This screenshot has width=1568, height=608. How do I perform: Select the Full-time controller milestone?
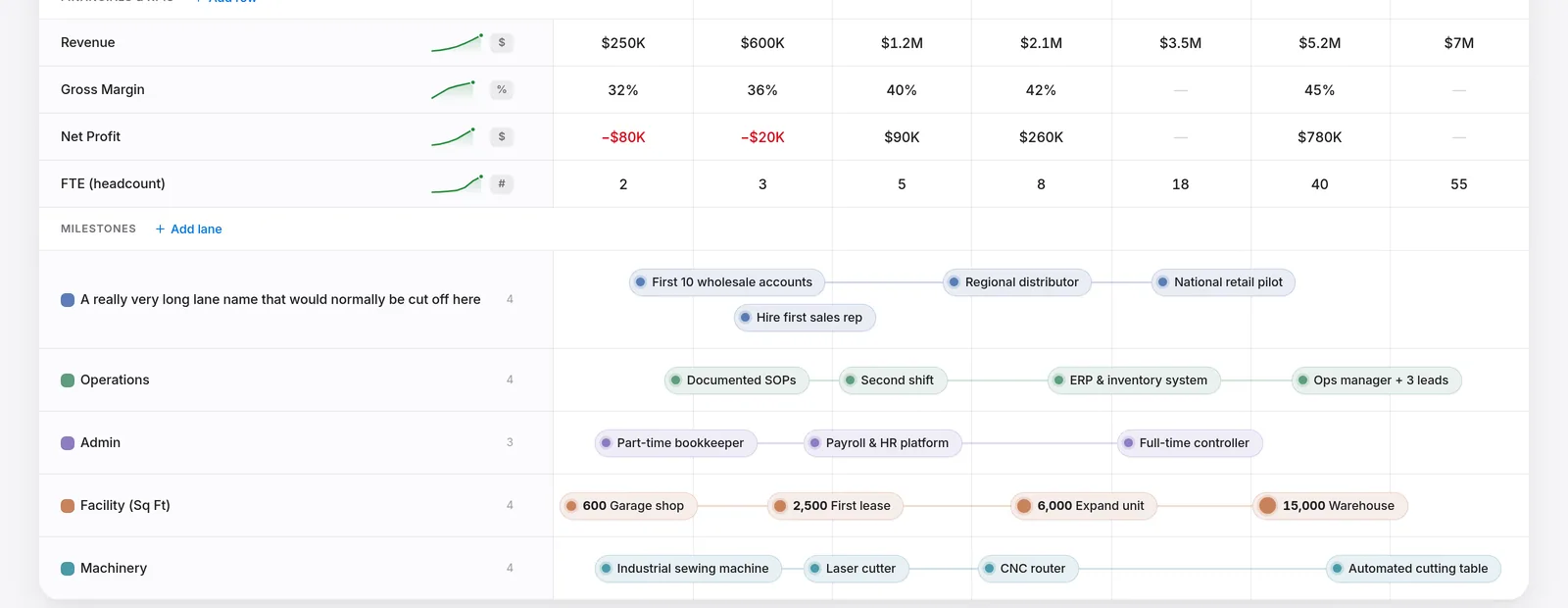[x=1190, y=443]
